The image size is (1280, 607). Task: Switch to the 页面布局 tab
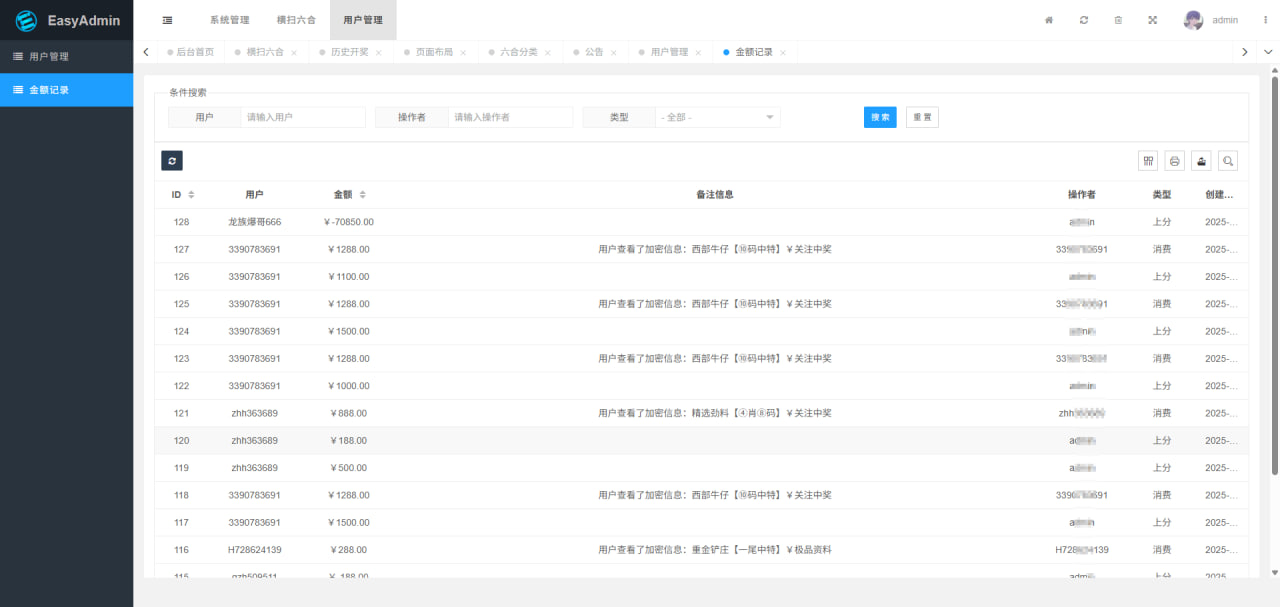(x=434, y=52)
